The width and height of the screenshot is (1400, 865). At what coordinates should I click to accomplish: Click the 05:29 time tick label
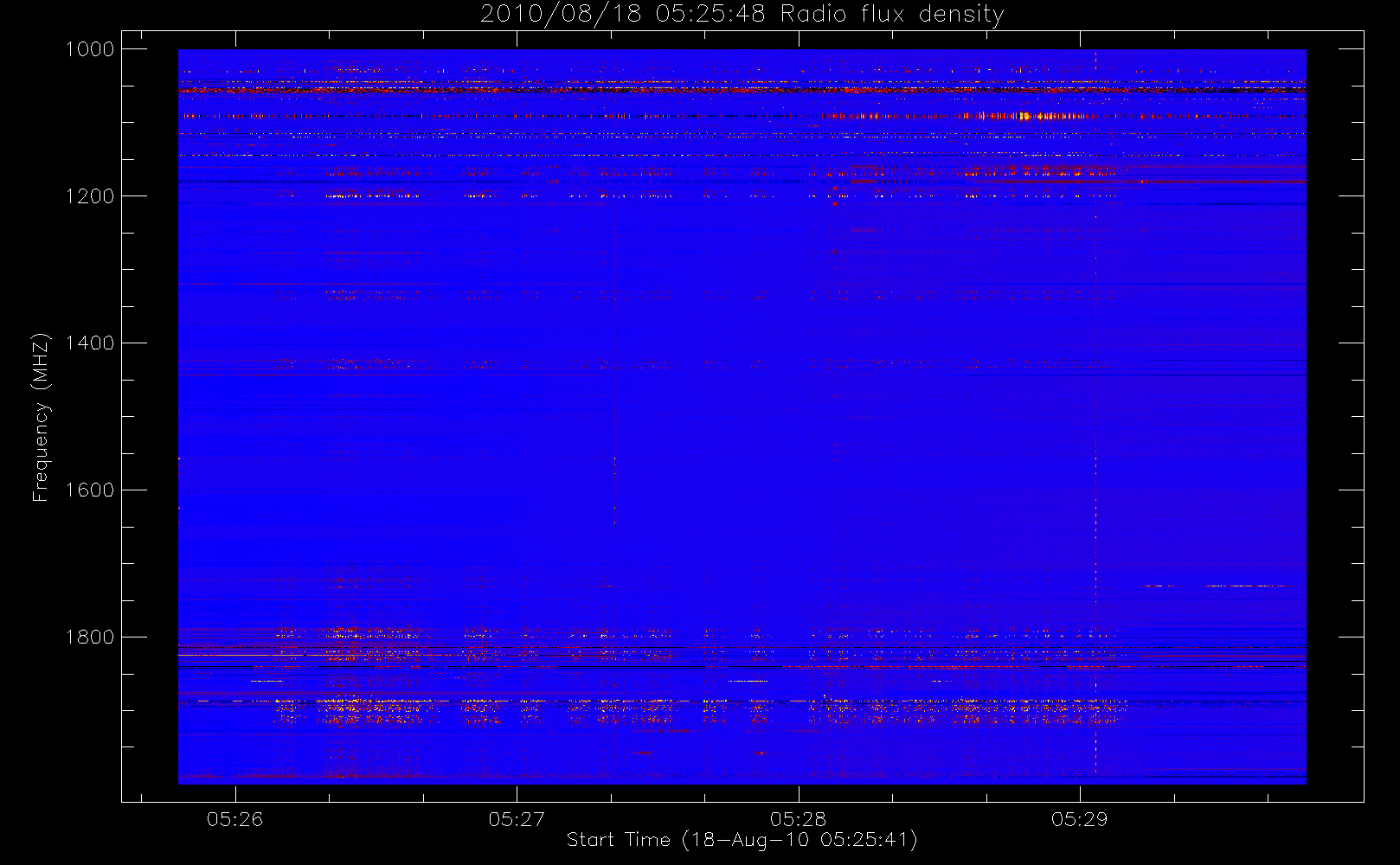[1079, 819]
